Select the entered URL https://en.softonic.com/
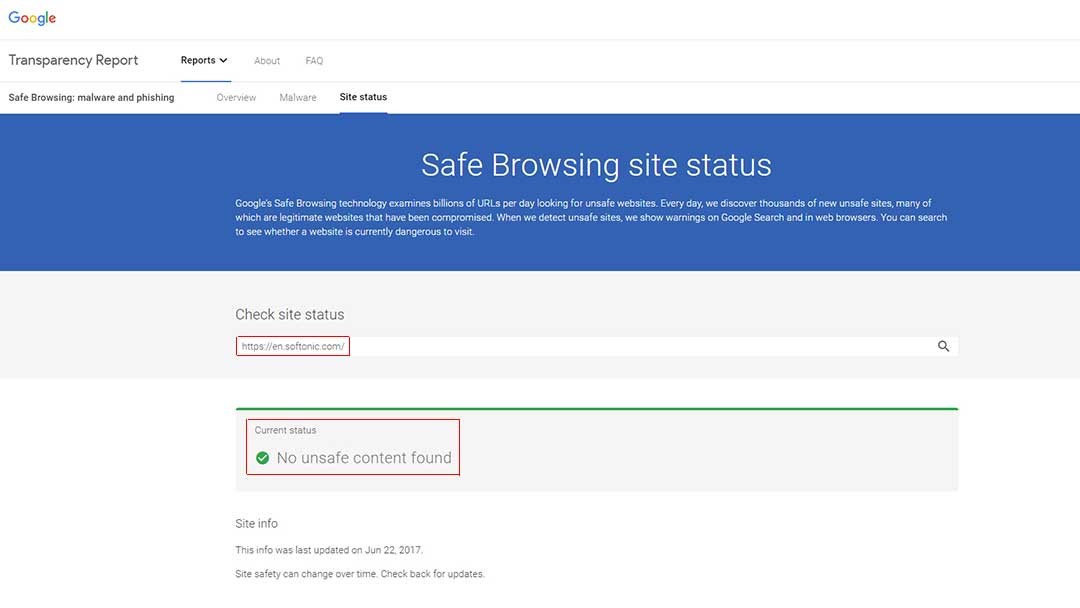Screen dimensions: 1080x608 292,346
